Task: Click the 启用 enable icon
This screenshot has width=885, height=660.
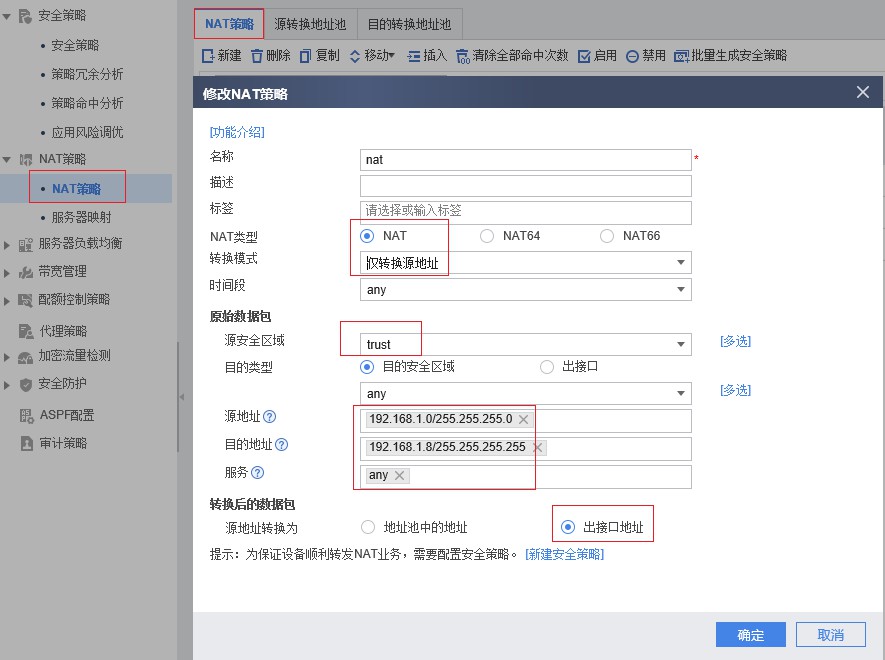Action: pos(598,56)
